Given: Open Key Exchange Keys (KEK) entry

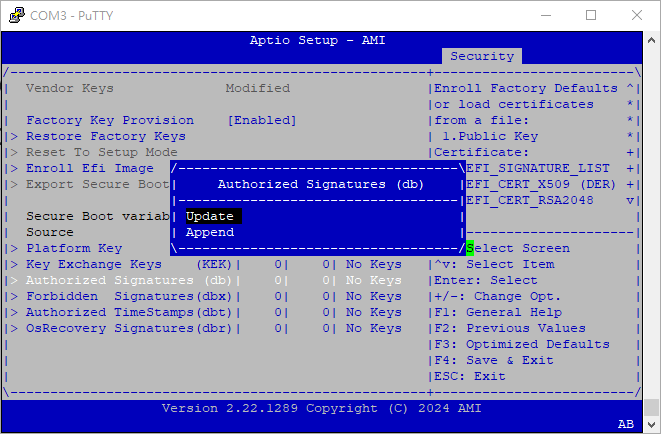Looking at the screenshot, I should 129,264.
